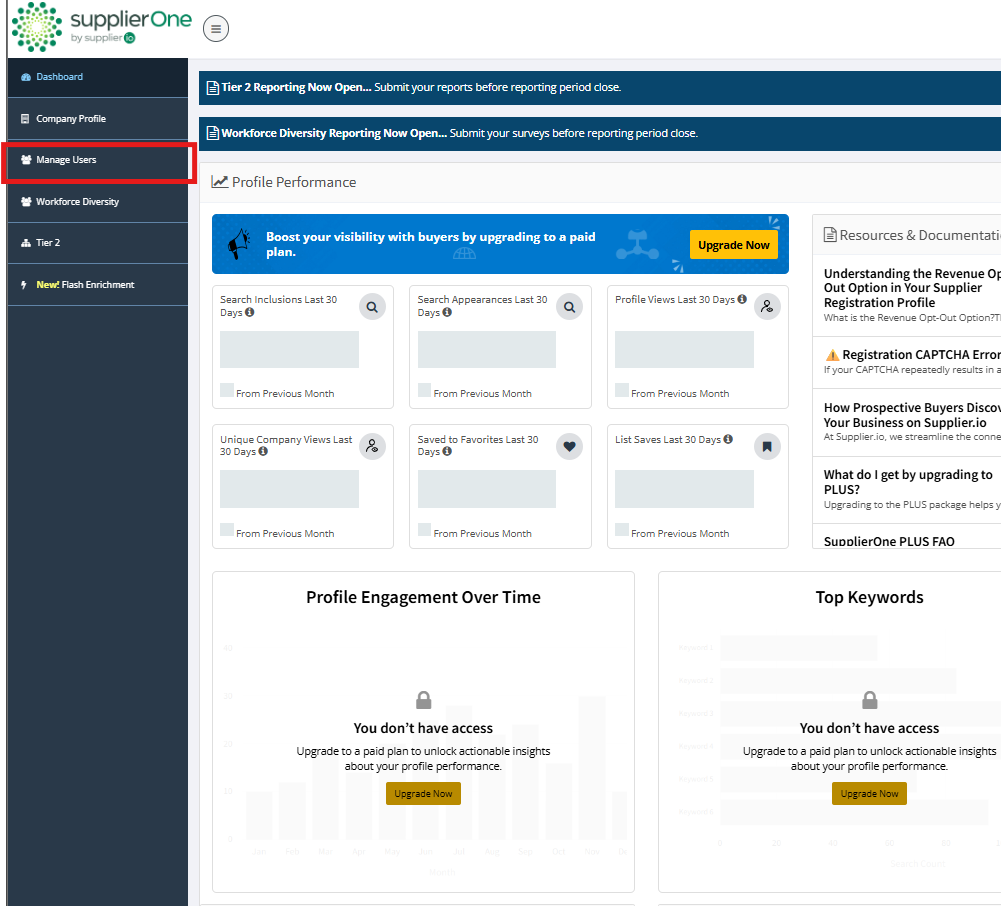The image size is (1001, 906).
Task: Open New! Flash Enrichment sidebar item
Action: click(84, 285)
